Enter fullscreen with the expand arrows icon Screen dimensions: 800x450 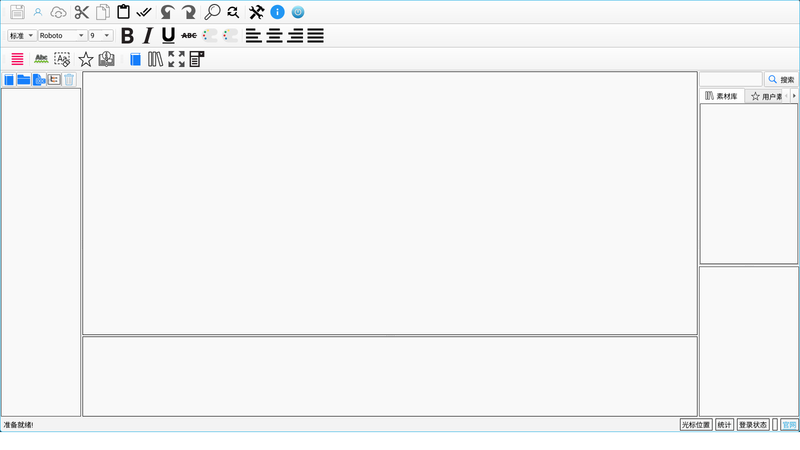point(176,59)
